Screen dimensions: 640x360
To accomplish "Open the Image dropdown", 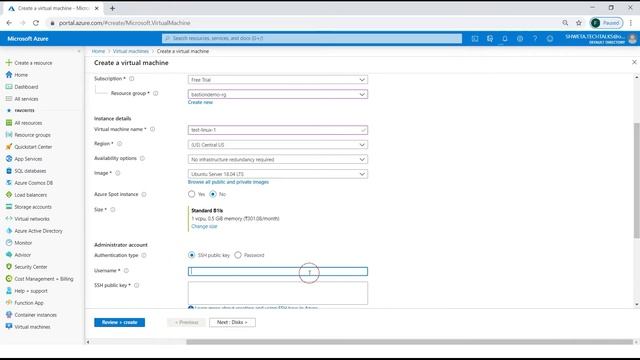I will (278, 174).
